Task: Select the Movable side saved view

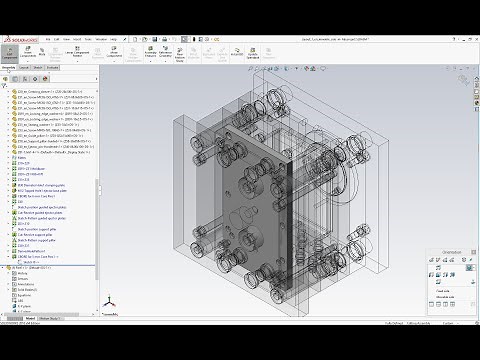Action: click(445, 297)
